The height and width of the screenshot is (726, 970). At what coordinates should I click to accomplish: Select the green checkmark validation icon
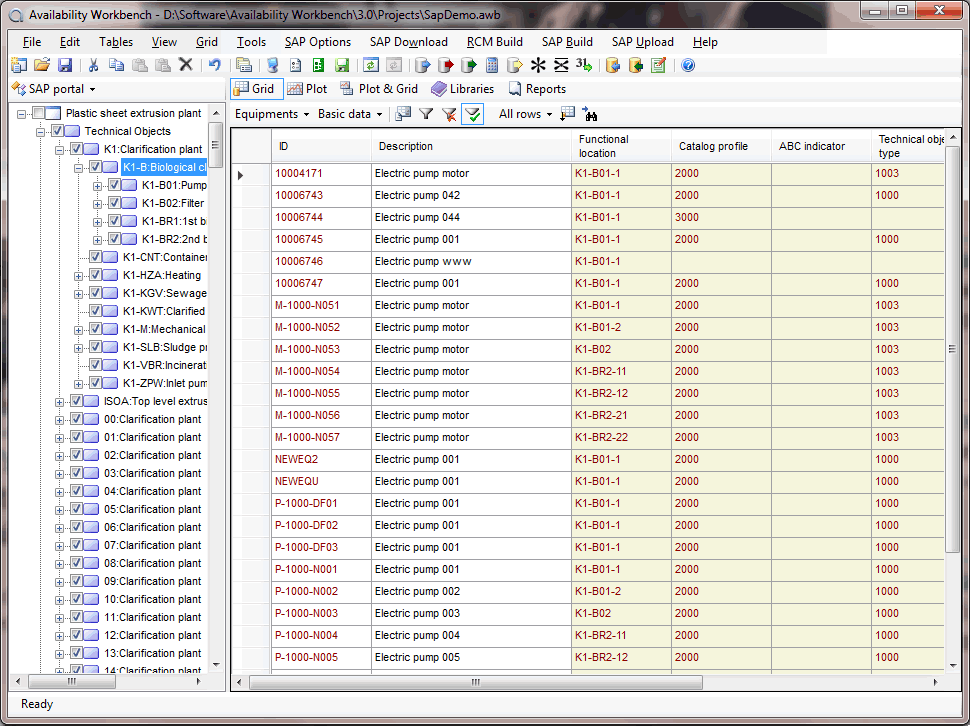(473, 115)
